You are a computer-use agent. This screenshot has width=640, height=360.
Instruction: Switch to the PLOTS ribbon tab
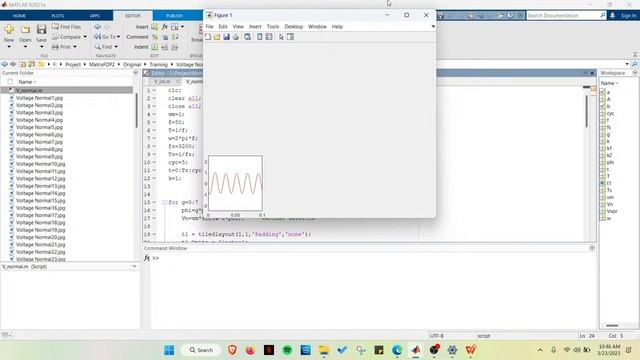(58, 16)
